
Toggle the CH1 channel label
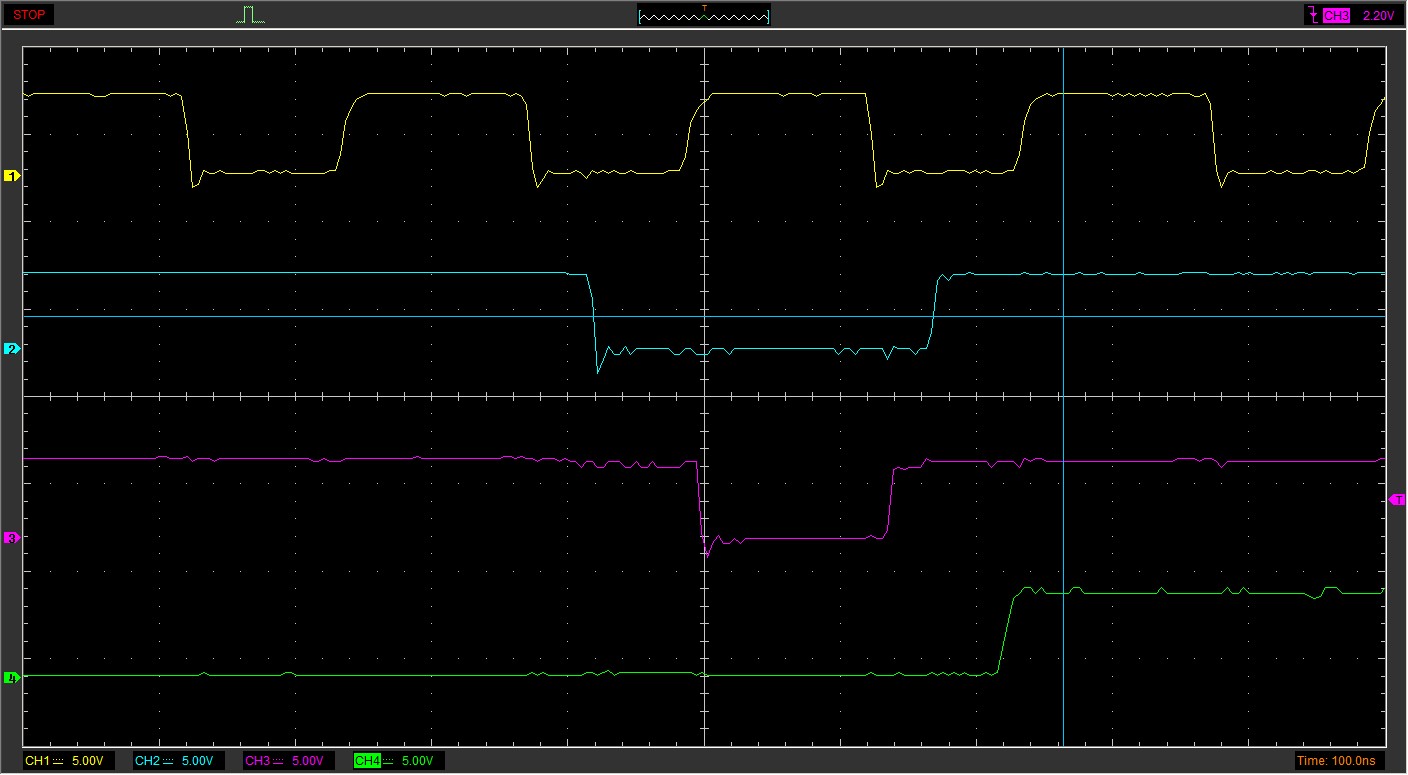point(38,761)
